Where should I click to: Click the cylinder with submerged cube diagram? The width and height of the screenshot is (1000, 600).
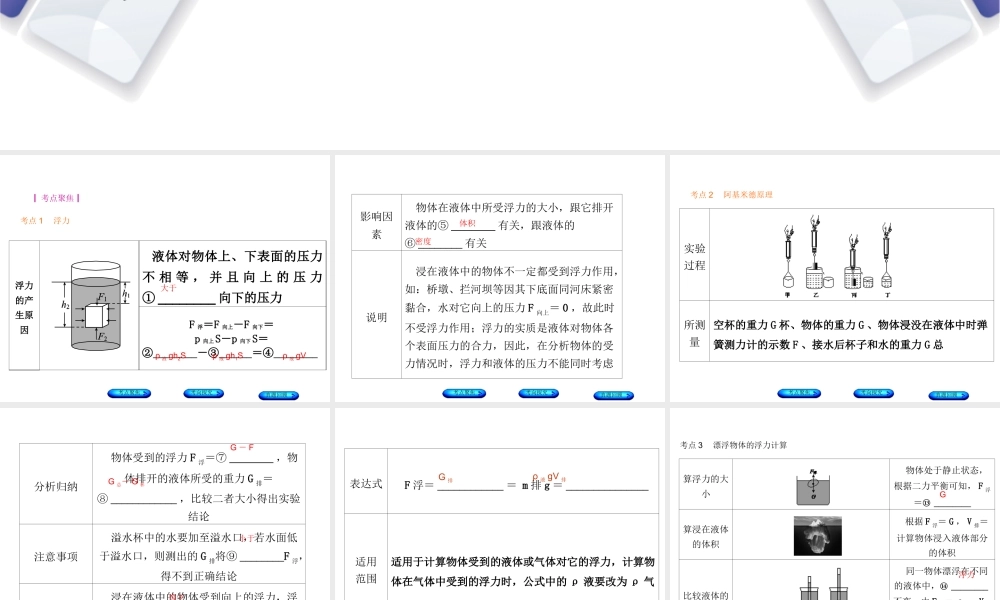pos(93,305)
